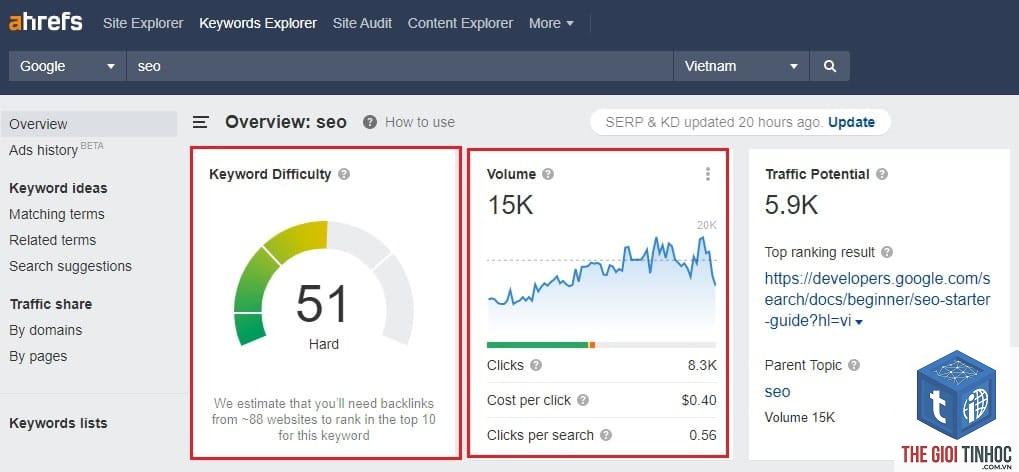The image size is (1019, 472).
Task: Open Keywords lists
Action: (x=58, y=423)
